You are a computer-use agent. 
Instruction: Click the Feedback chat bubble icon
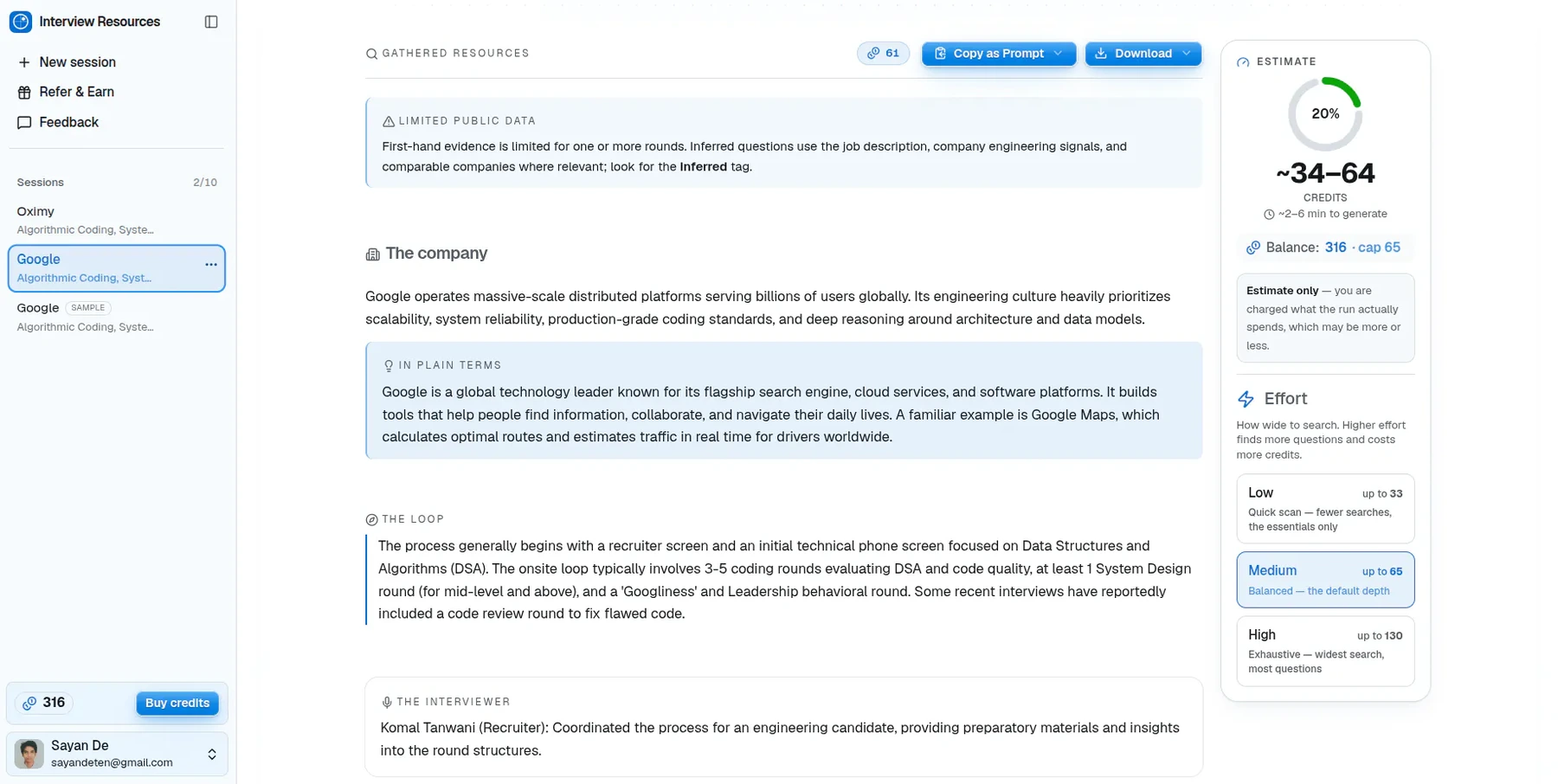coord(24,123)
